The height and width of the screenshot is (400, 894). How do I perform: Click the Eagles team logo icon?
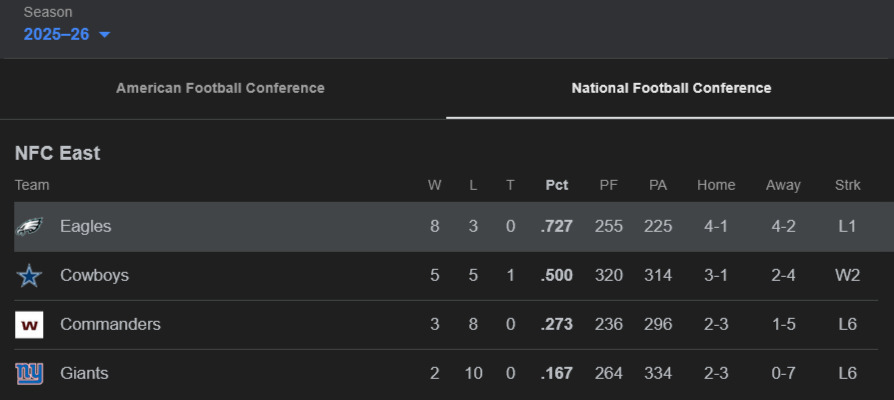pyautogui.click(x=29, y=227)
